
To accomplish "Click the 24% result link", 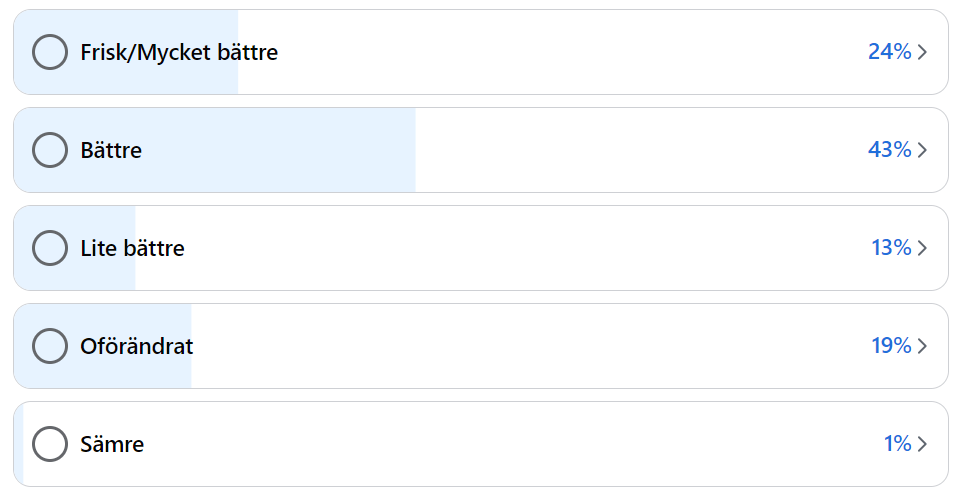I will point(889,52).
